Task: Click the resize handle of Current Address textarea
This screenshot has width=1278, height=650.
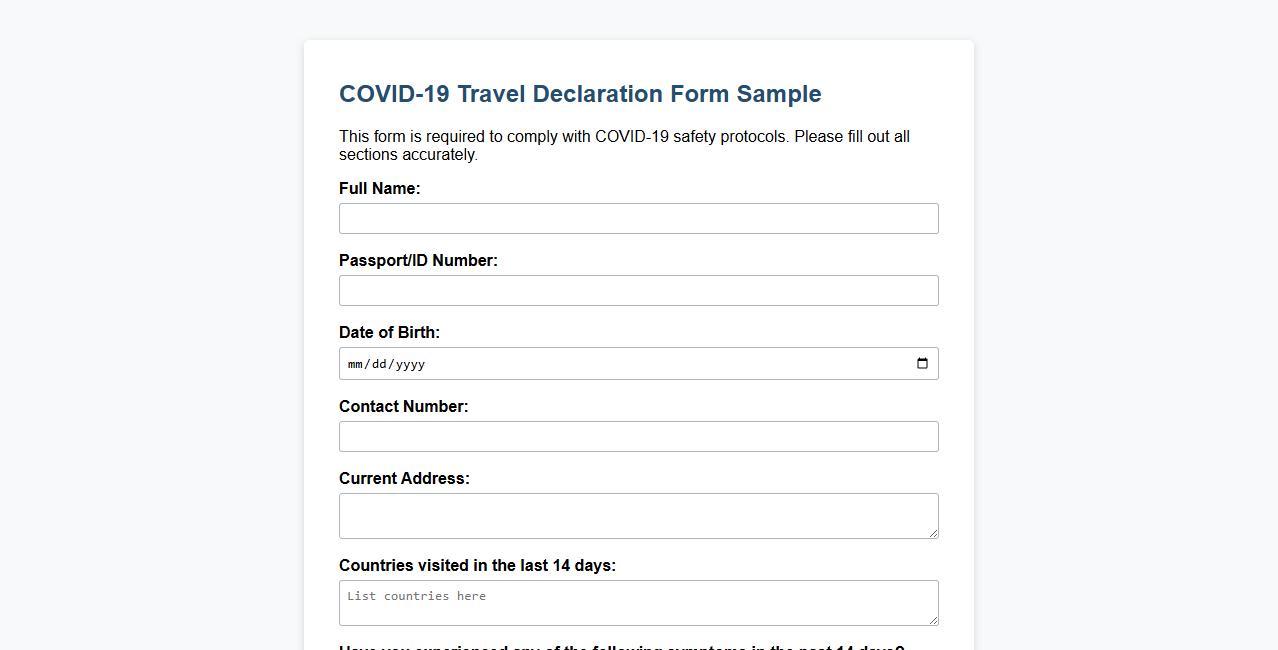Action: point(932,535)
